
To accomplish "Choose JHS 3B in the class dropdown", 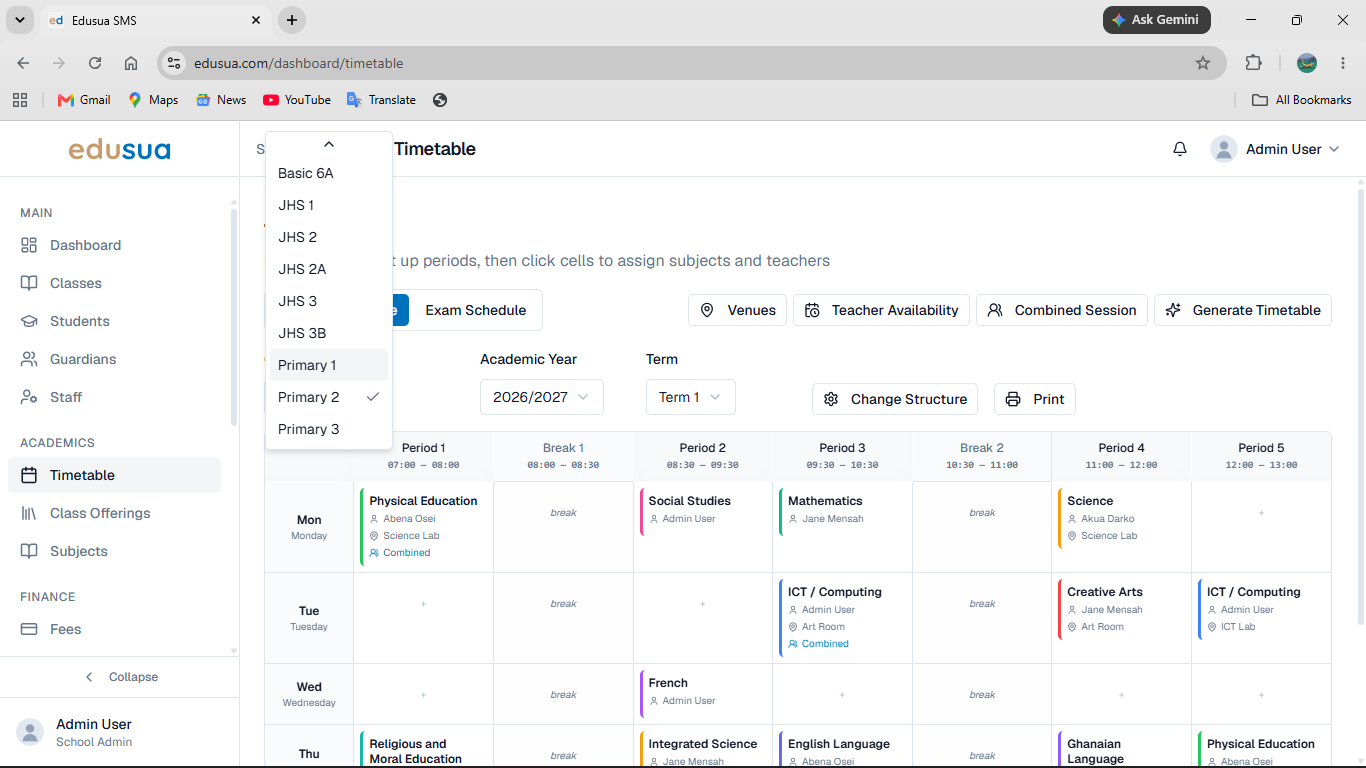I will tap(329, 333).
